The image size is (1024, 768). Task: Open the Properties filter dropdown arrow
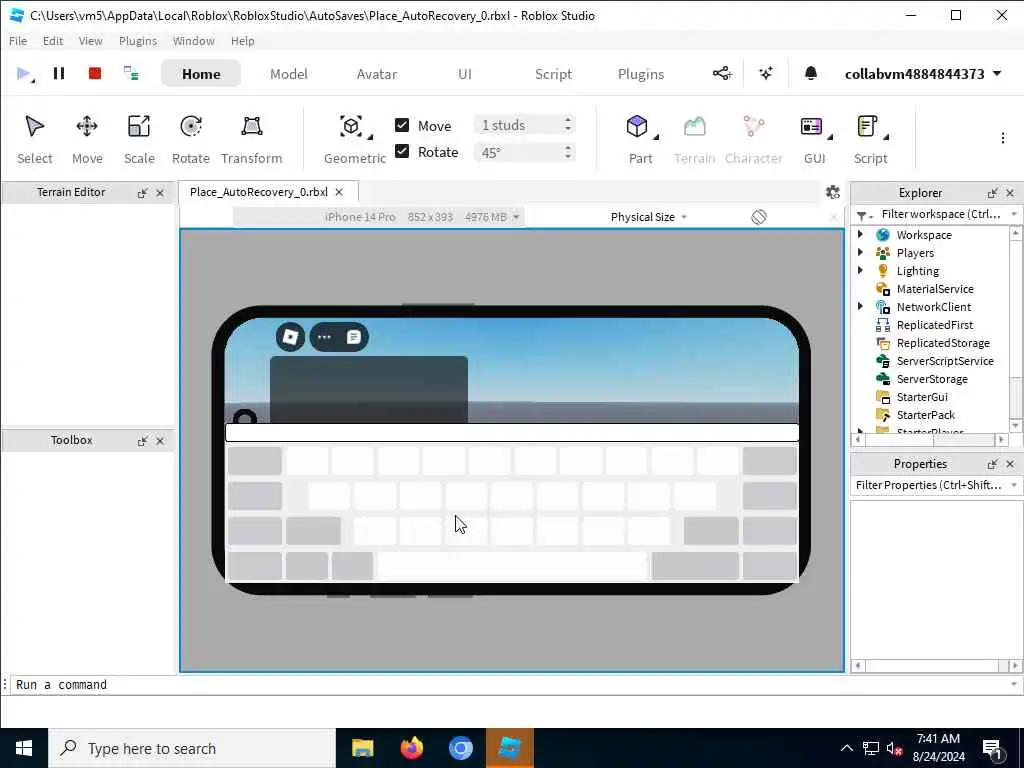1014,485
